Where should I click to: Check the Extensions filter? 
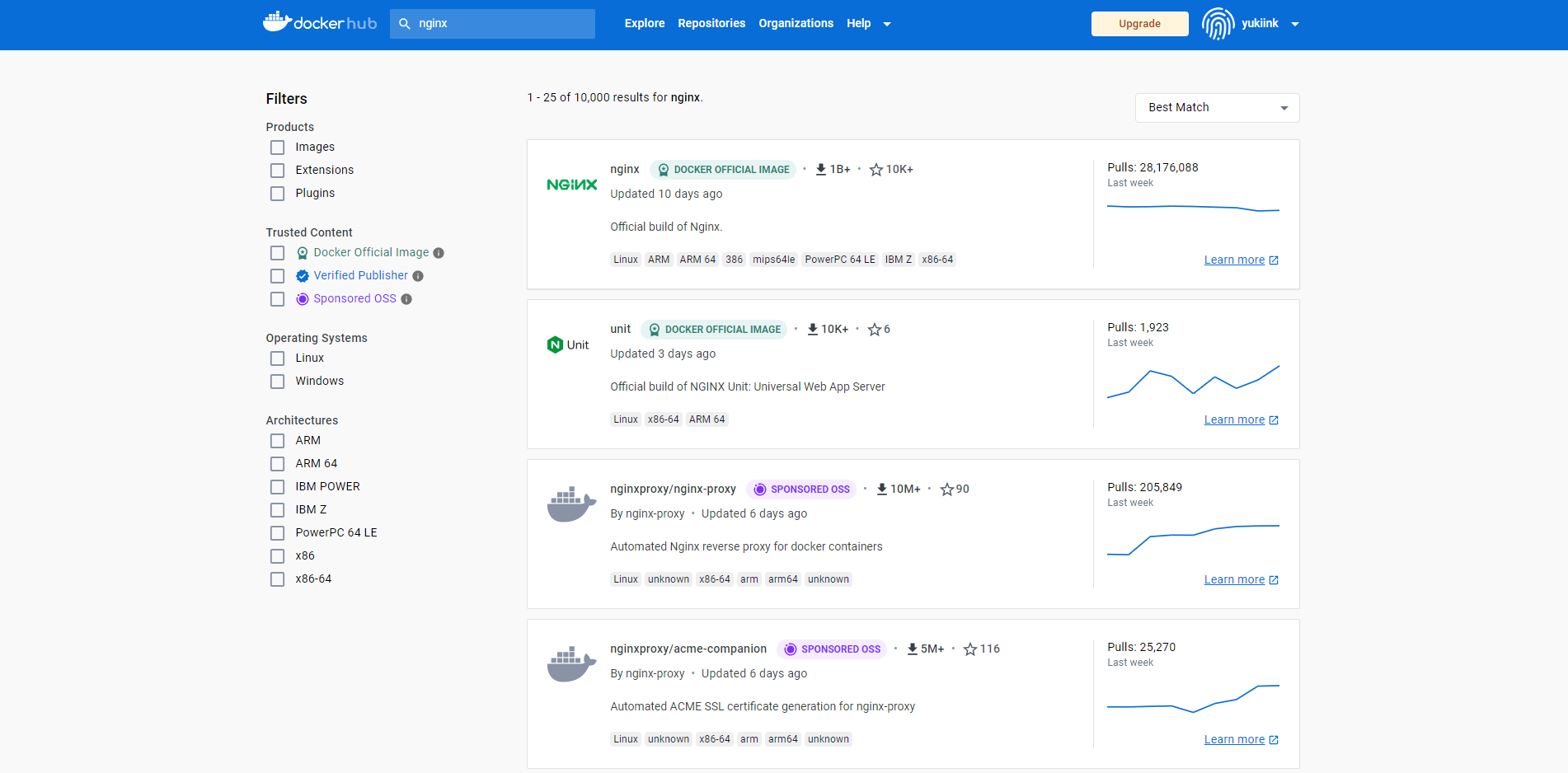[x=278, y=171]
